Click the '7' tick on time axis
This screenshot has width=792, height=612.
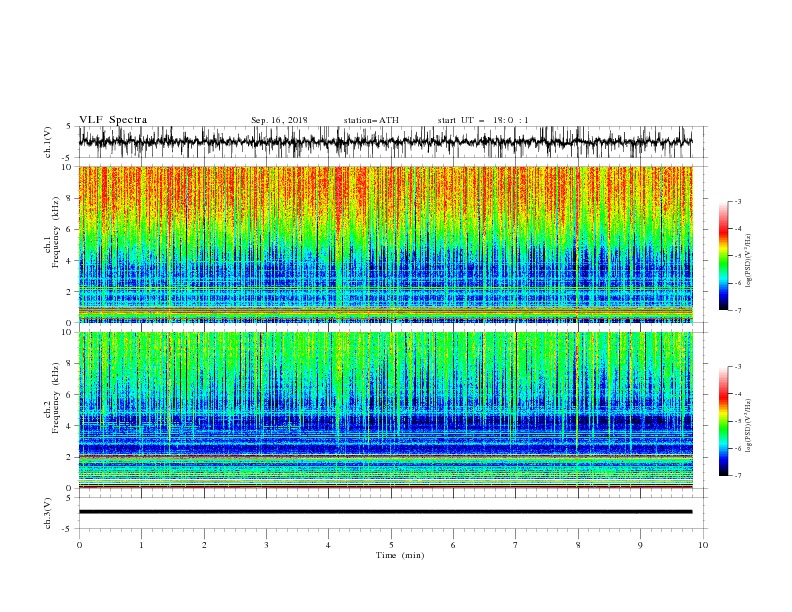coord(516,545)
